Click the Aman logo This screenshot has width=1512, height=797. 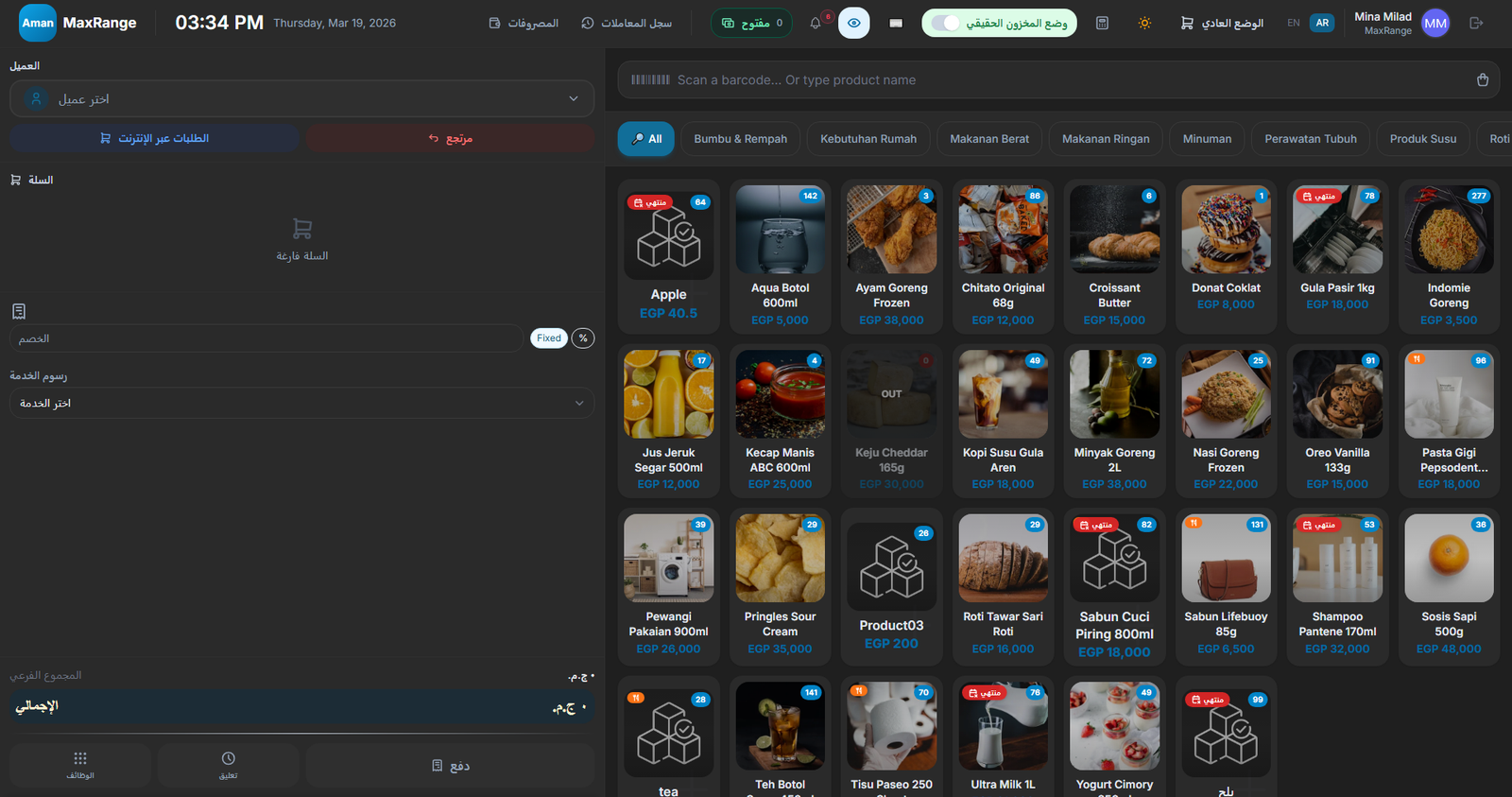pos(38,23)
